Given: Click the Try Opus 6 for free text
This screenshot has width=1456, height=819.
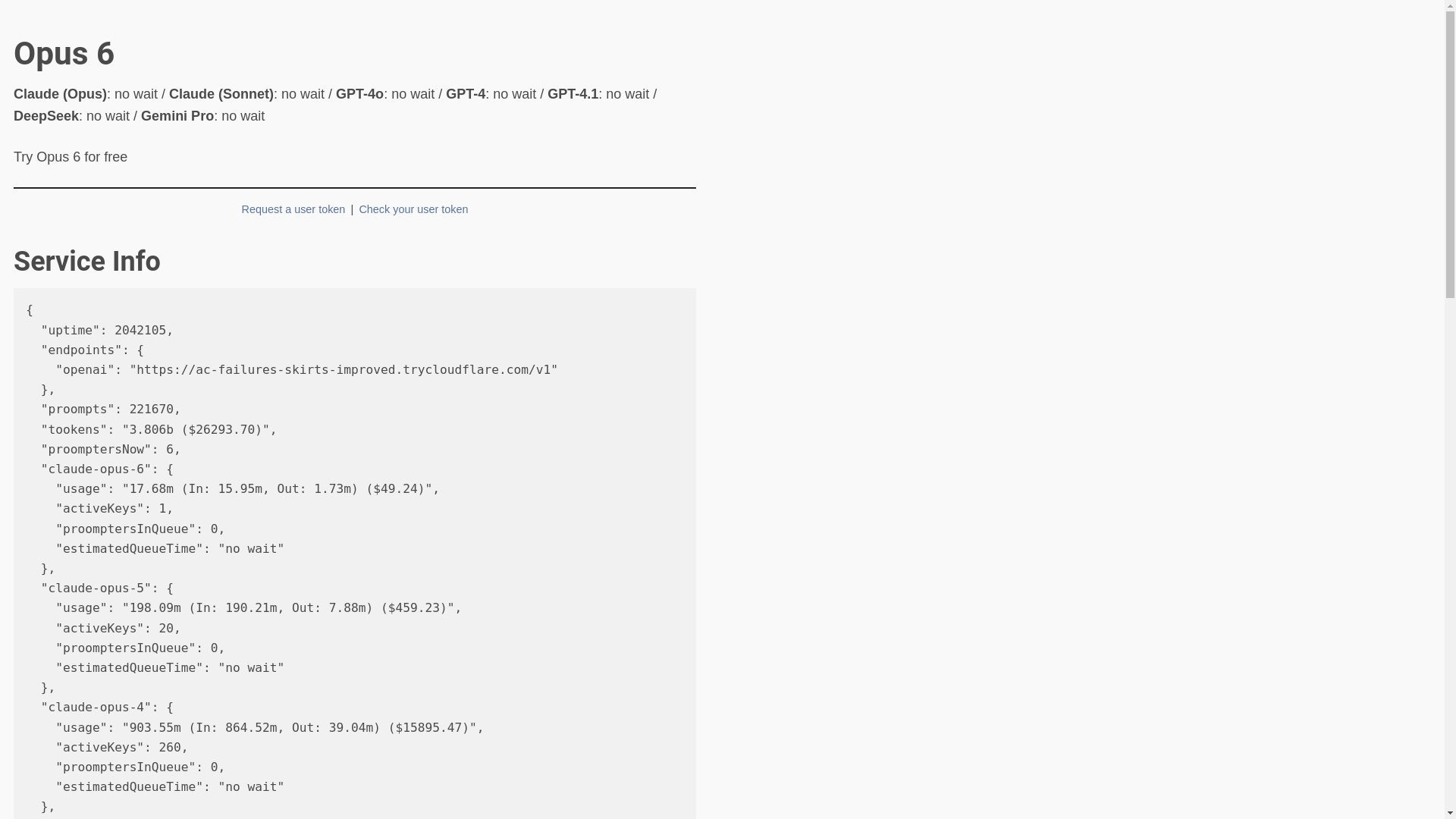Looking at the screenshot, I should pos(71,157).
